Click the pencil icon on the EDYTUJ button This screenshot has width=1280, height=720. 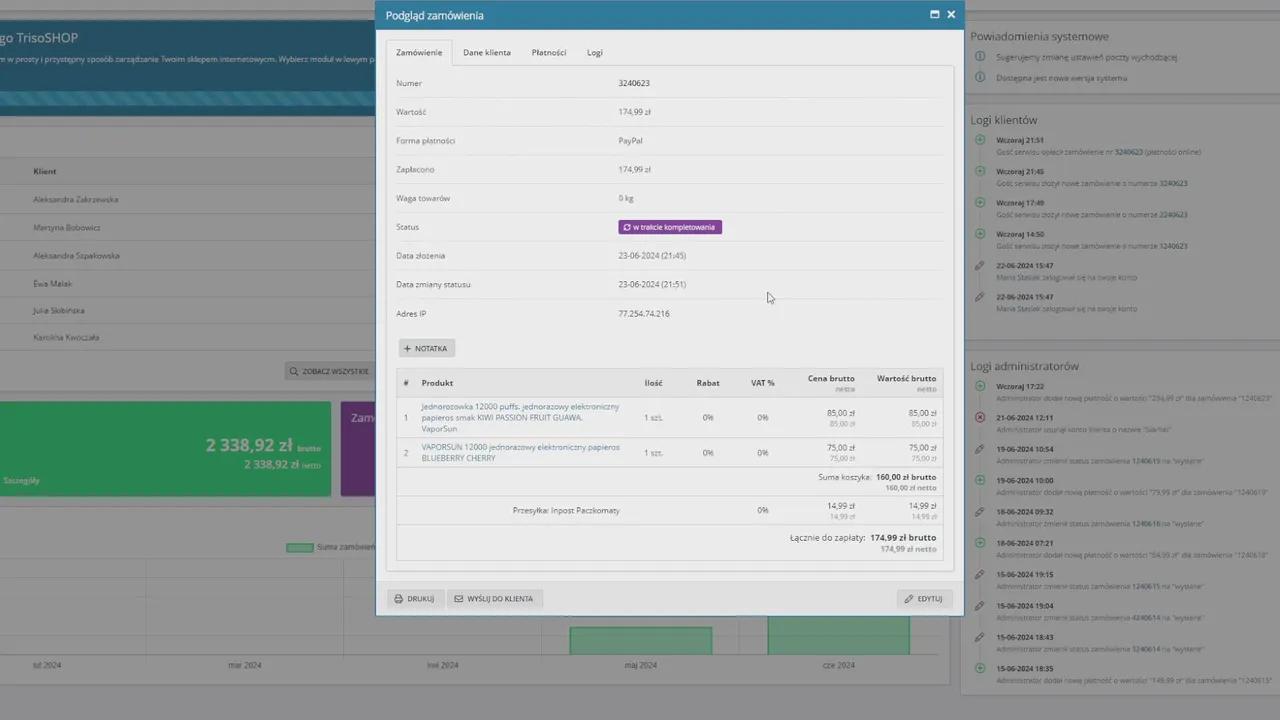[909, 599]
